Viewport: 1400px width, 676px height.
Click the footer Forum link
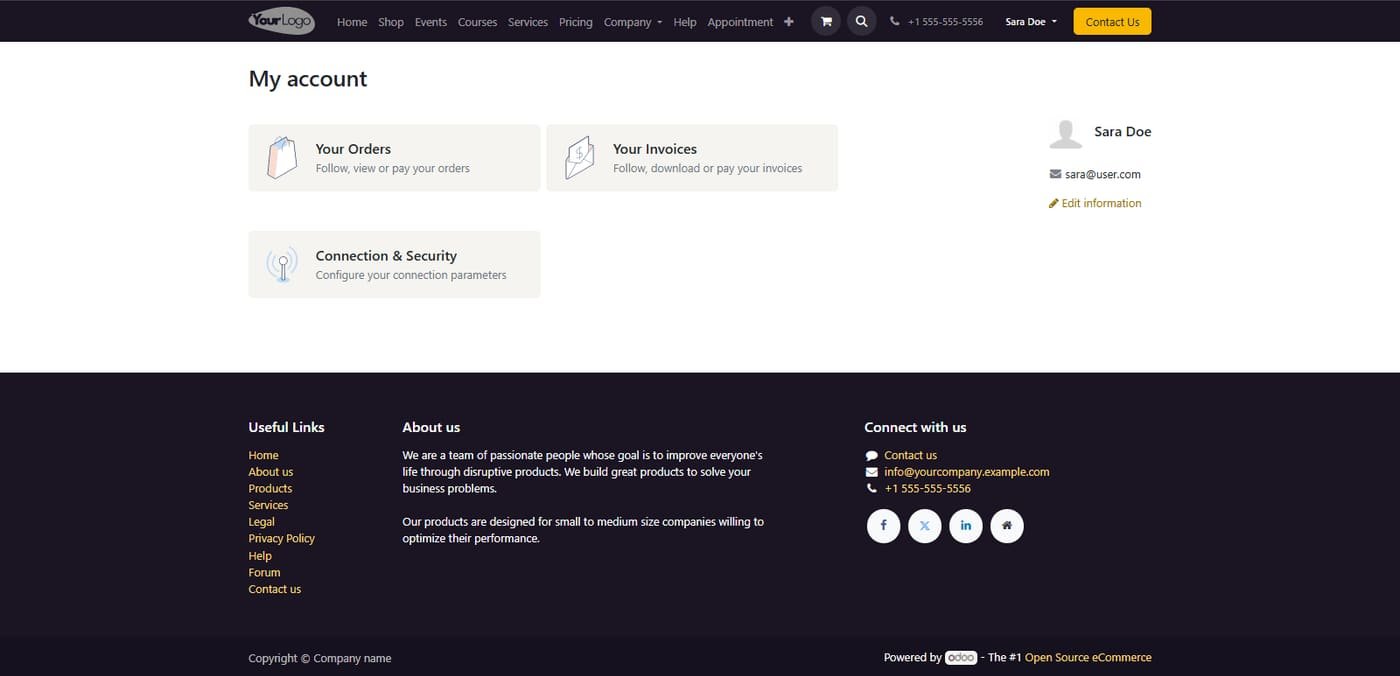[x=264, y=572]
